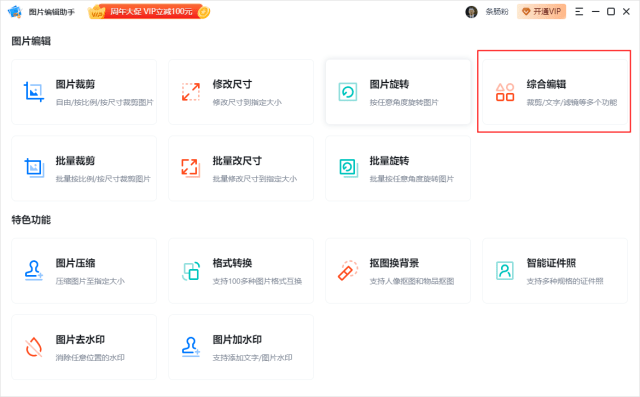
Task: Click description 支持人像抠图和物品抠图
Action: pyautogui.click(x=412, y=281)
